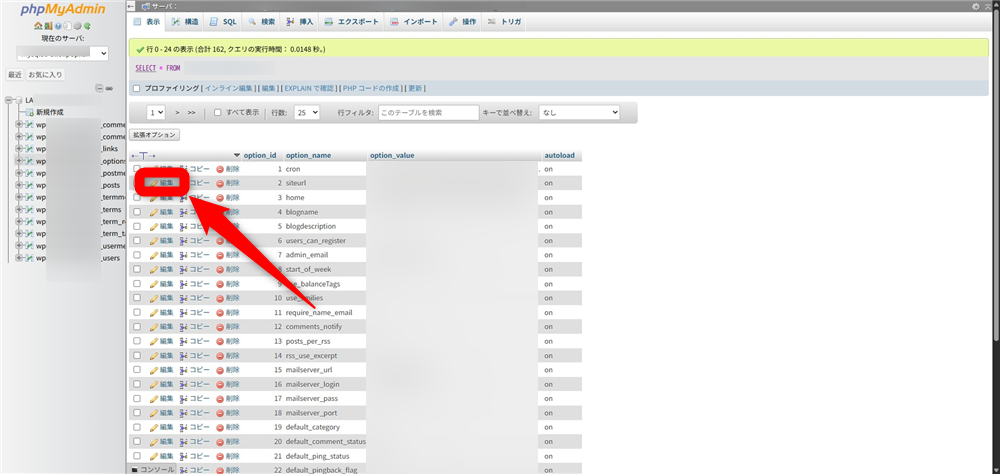This screenshot has width=1000, height=474.
Task: Copy the mailserver_url row
Action: [195, 370]
